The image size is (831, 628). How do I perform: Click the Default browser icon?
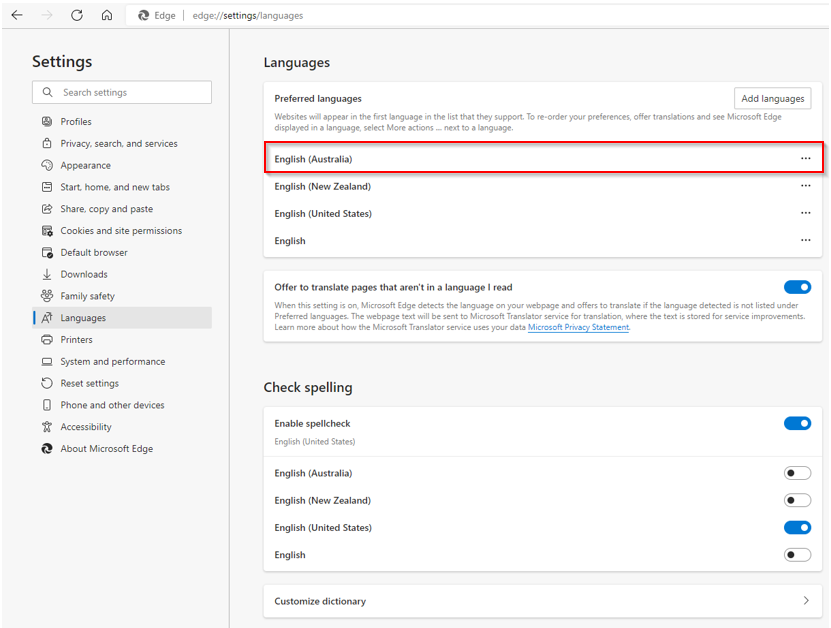click(x=47, y=252)
